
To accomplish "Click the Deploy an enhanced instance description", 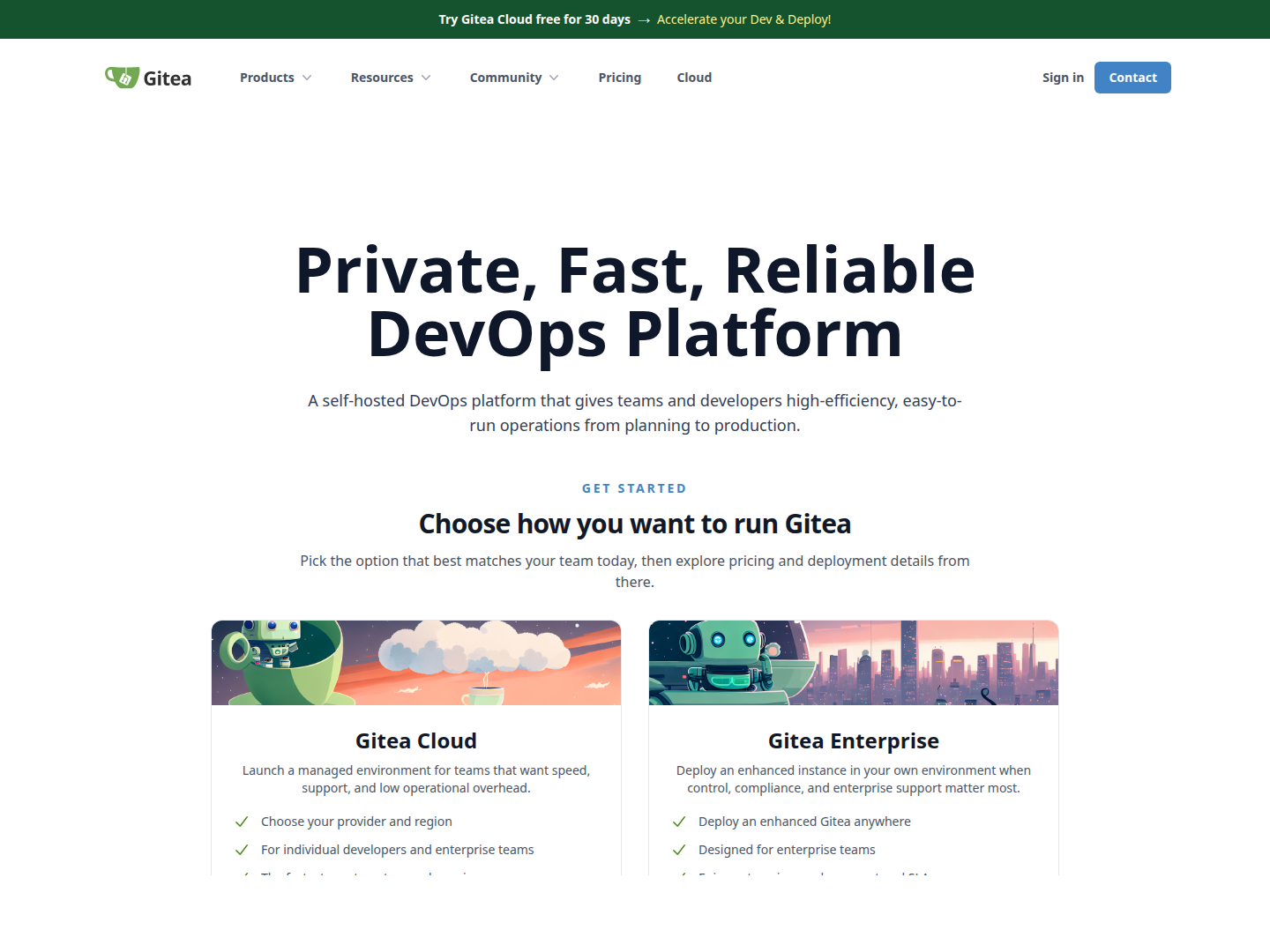I will point(854,779).
